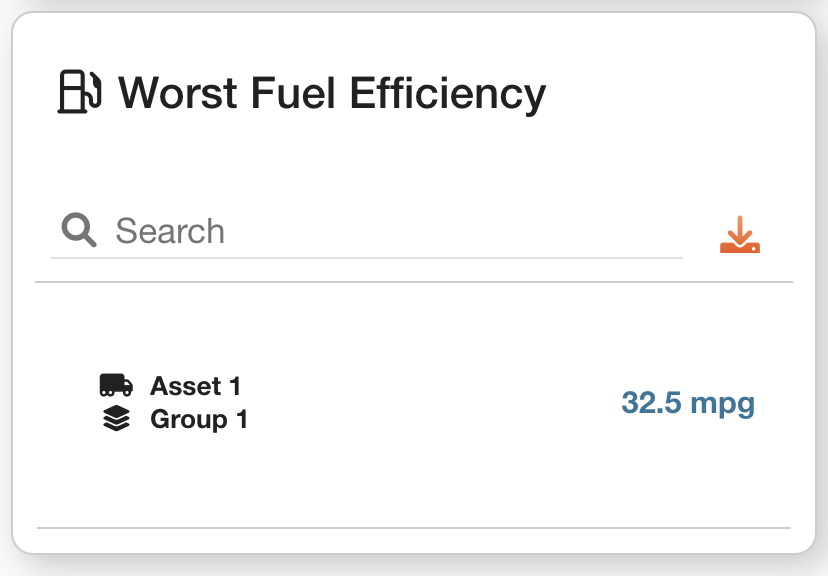Viewport: 828px width, 576px height.
Task: Click the underline beneath the Search field
Action: click(x=366, y=258)
